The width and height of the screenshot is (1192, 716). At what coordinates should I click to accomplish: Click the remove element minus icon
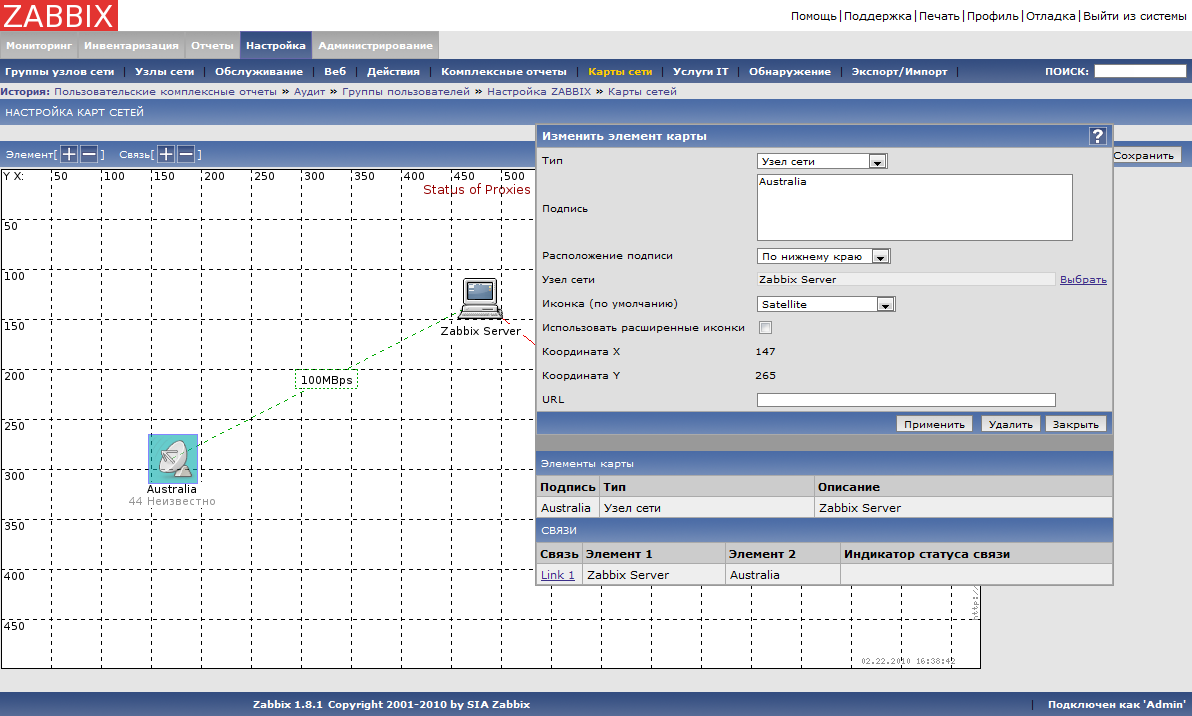89,154
